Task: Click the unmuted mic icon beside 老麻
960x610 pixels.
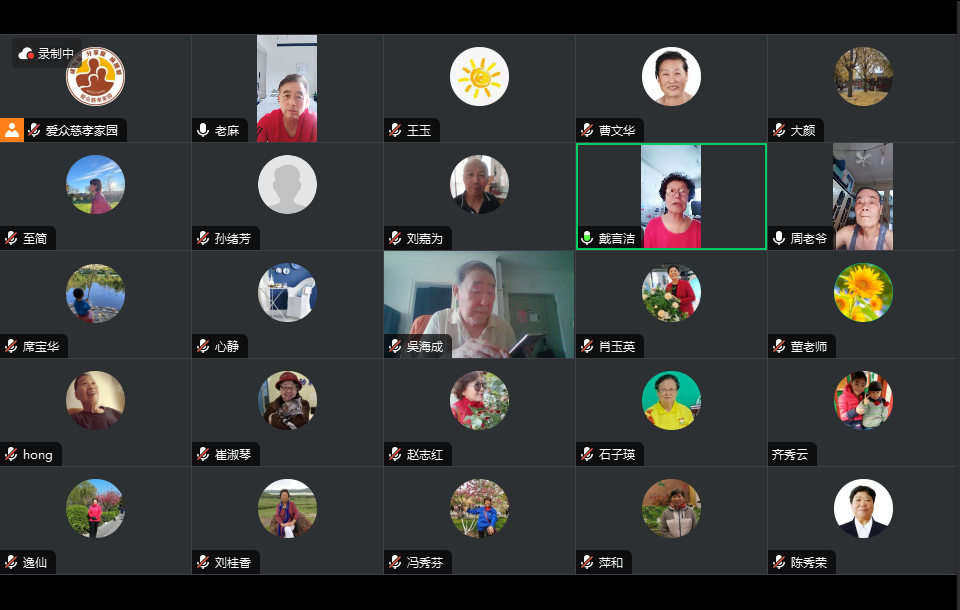Action: pyautogui.click(x=203, y=130)
